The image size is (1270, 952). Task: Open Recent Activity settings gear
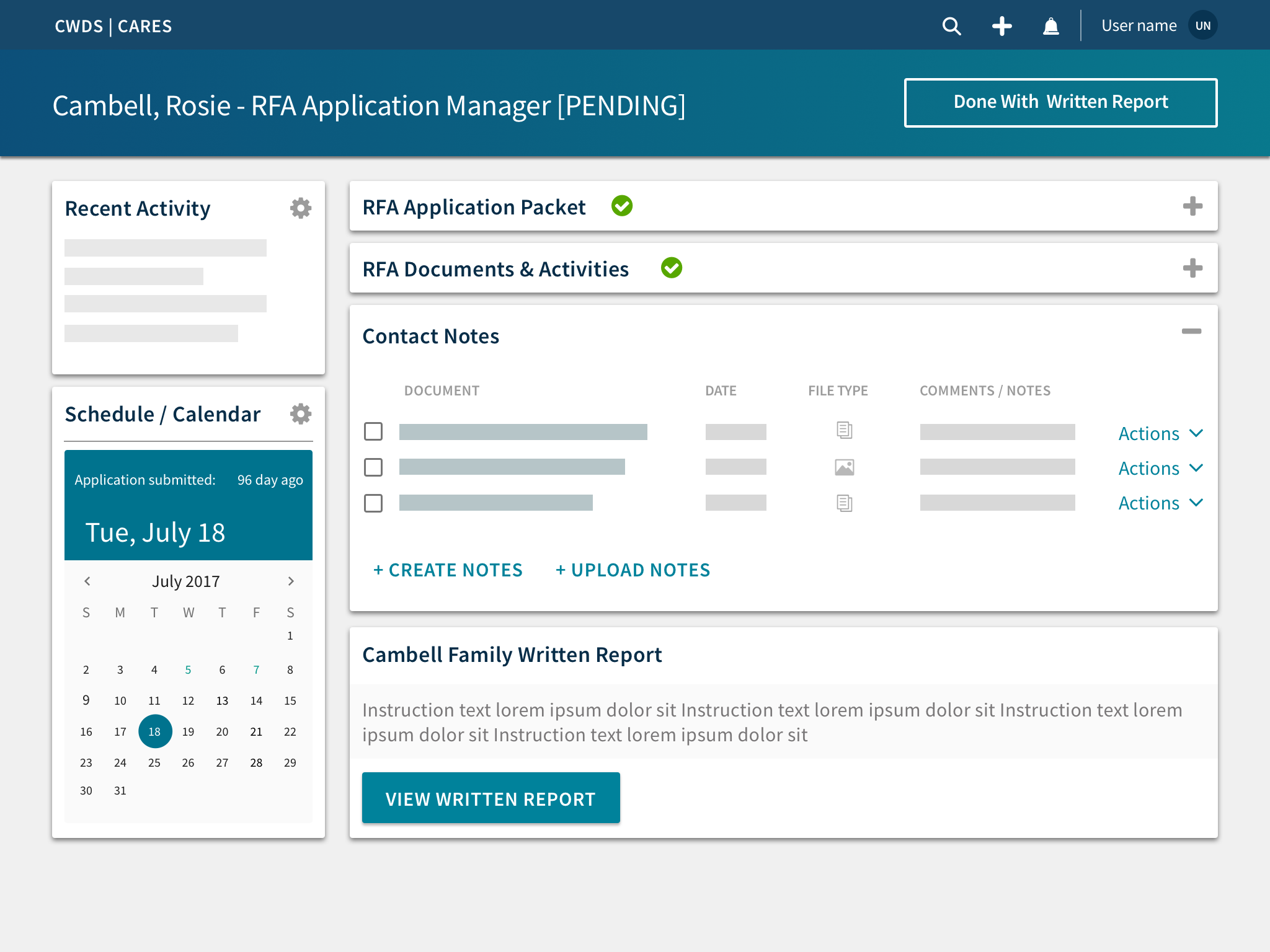coord(301,208)
